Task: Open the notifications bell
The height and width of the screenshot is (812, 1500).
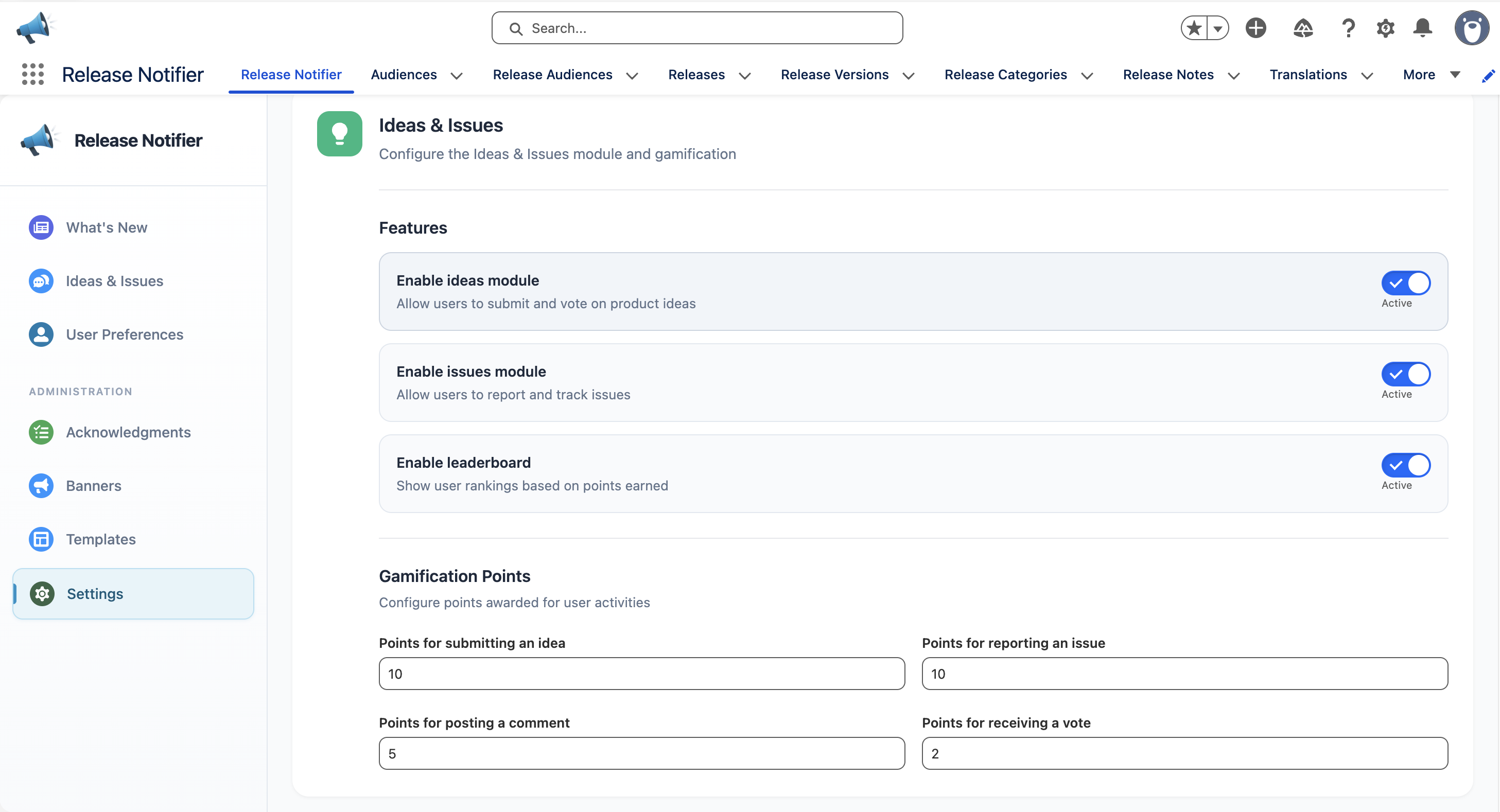Action: 1423,28
